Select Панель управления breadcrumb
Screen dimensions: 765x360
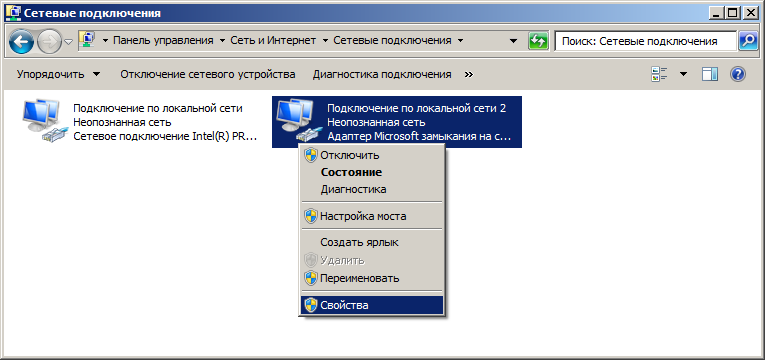click(x=163, y=40)
